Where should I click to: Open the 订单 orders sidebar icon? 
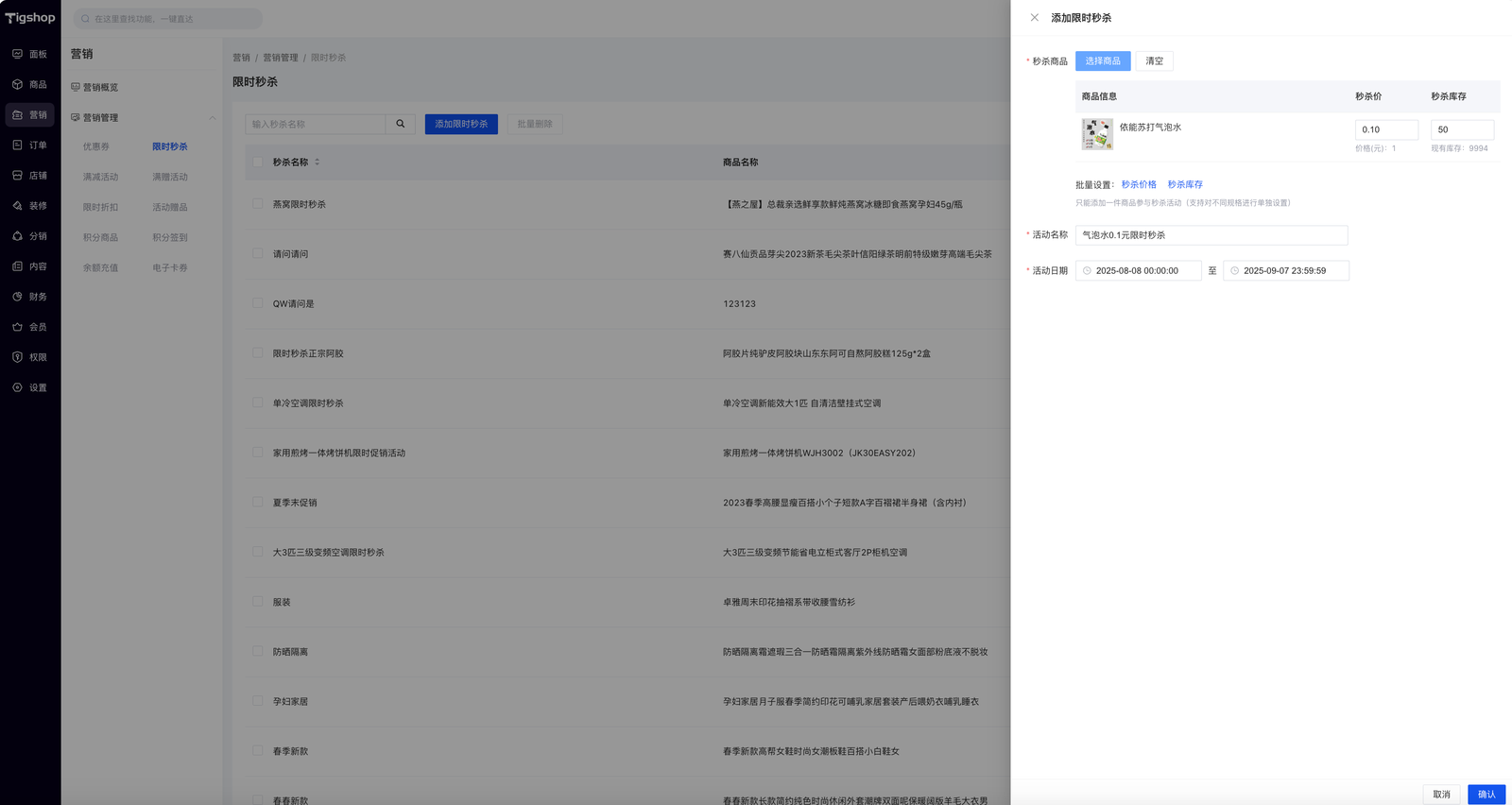coord(18,145)
